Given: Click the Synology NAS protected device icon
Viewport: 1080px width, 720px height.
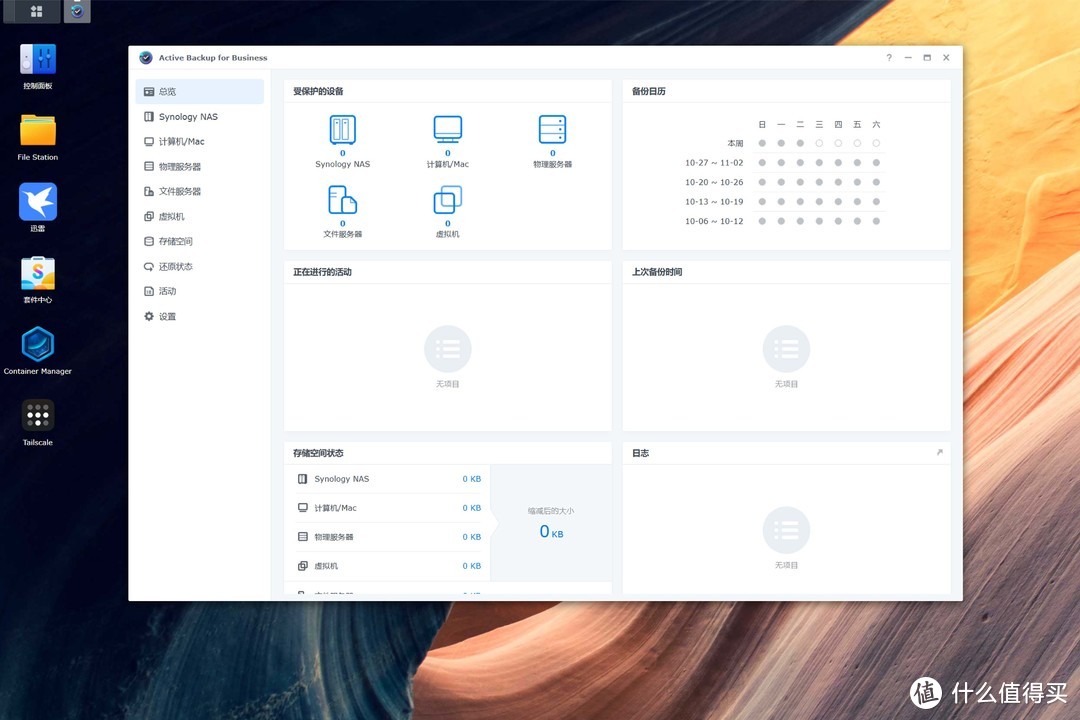Looking at the screenshot, I should point(342,130).
